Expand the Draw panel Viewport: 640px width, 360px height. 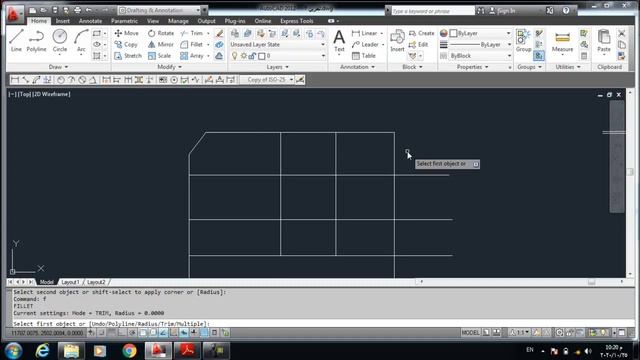coord(58,67)
